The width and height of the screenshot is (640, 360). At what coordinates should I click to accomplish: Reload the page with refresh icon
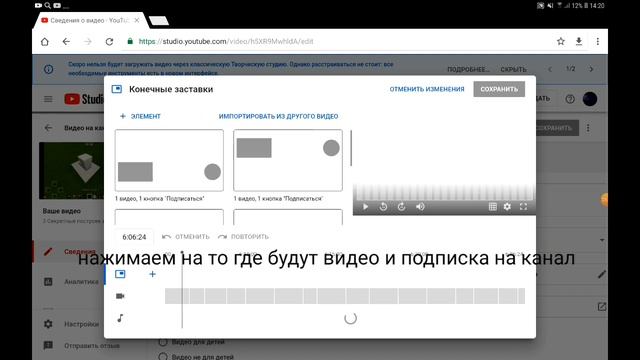click(109, 41)
